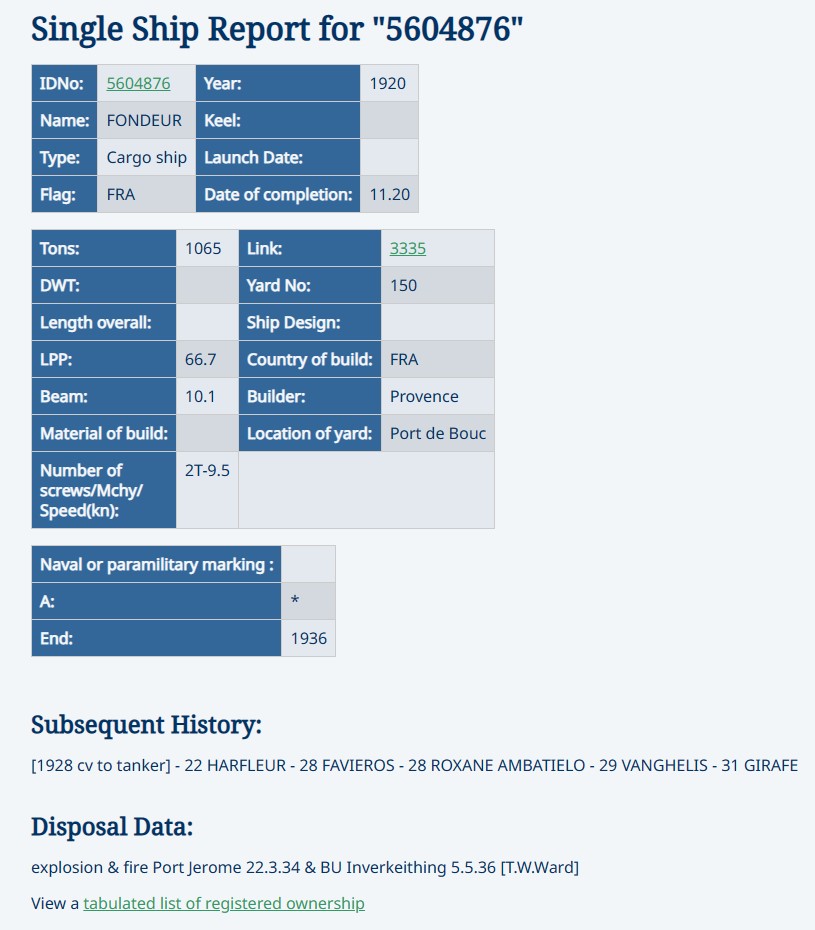Click the Beam value 10.1
Screen dimensions: 815x930
(x=200, y=397)
